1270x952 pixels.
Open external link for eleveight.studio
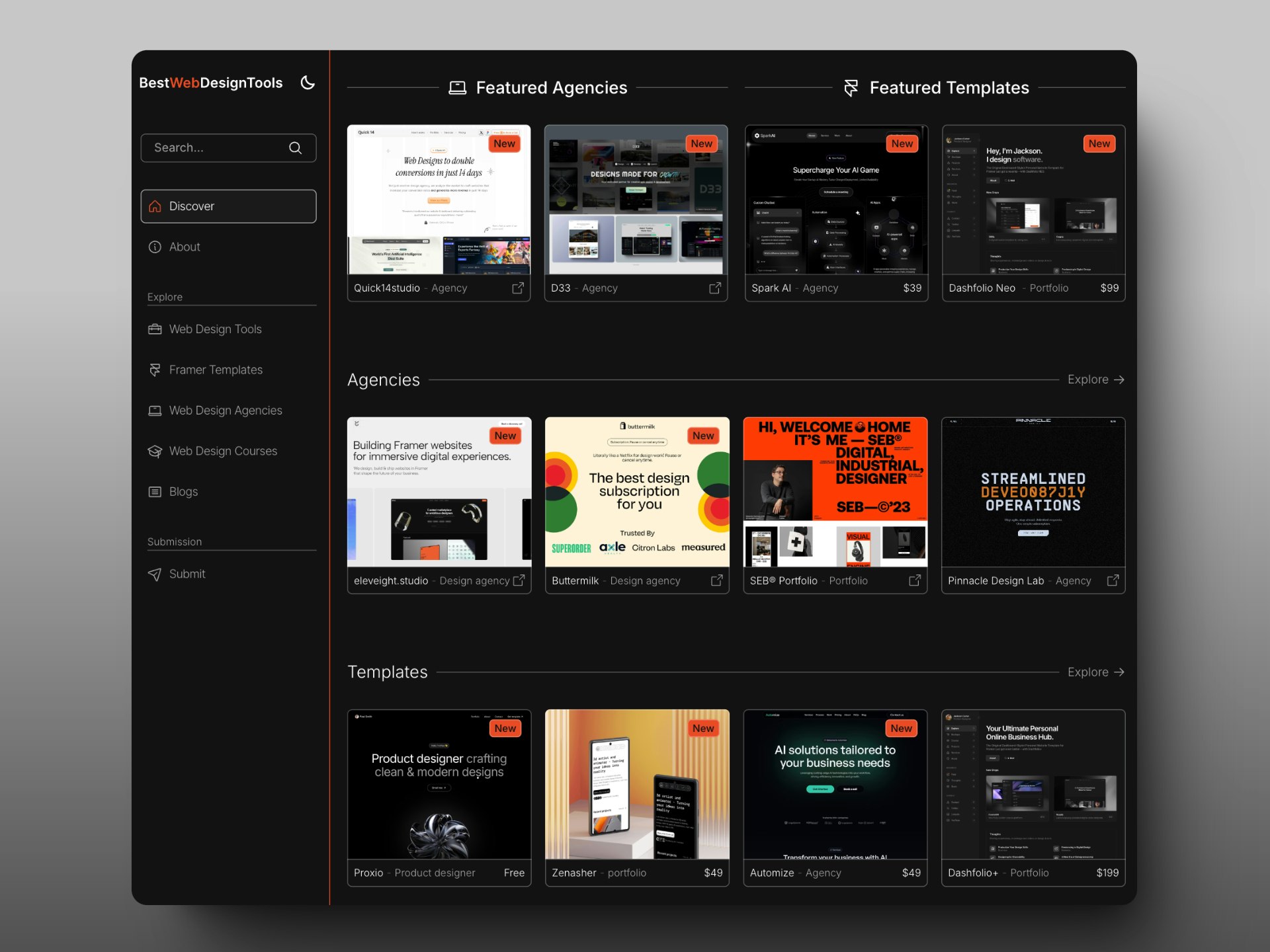pos(519,580)
